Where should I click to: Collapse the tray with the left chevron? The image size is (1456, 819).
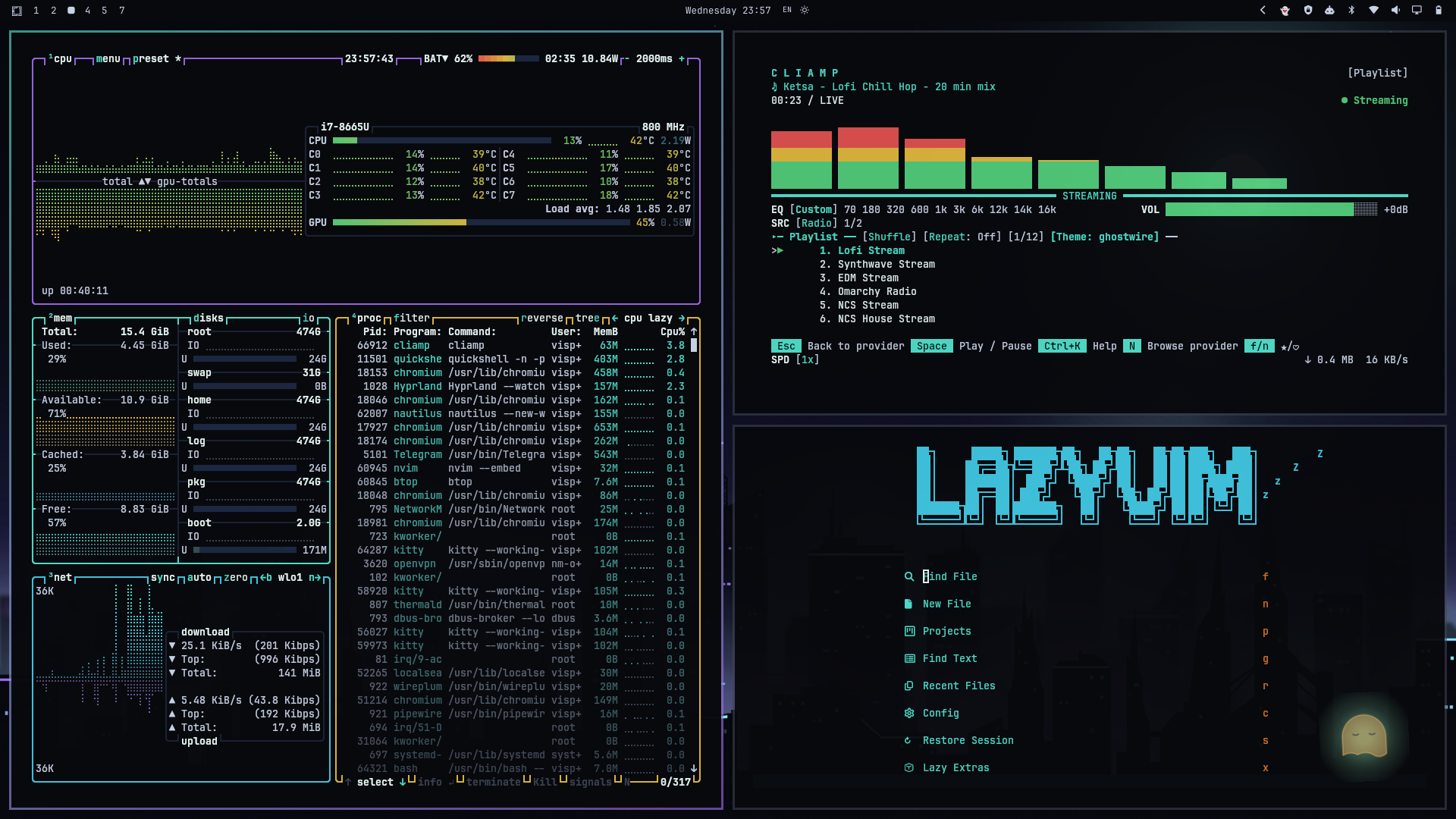pos(1263,11)
